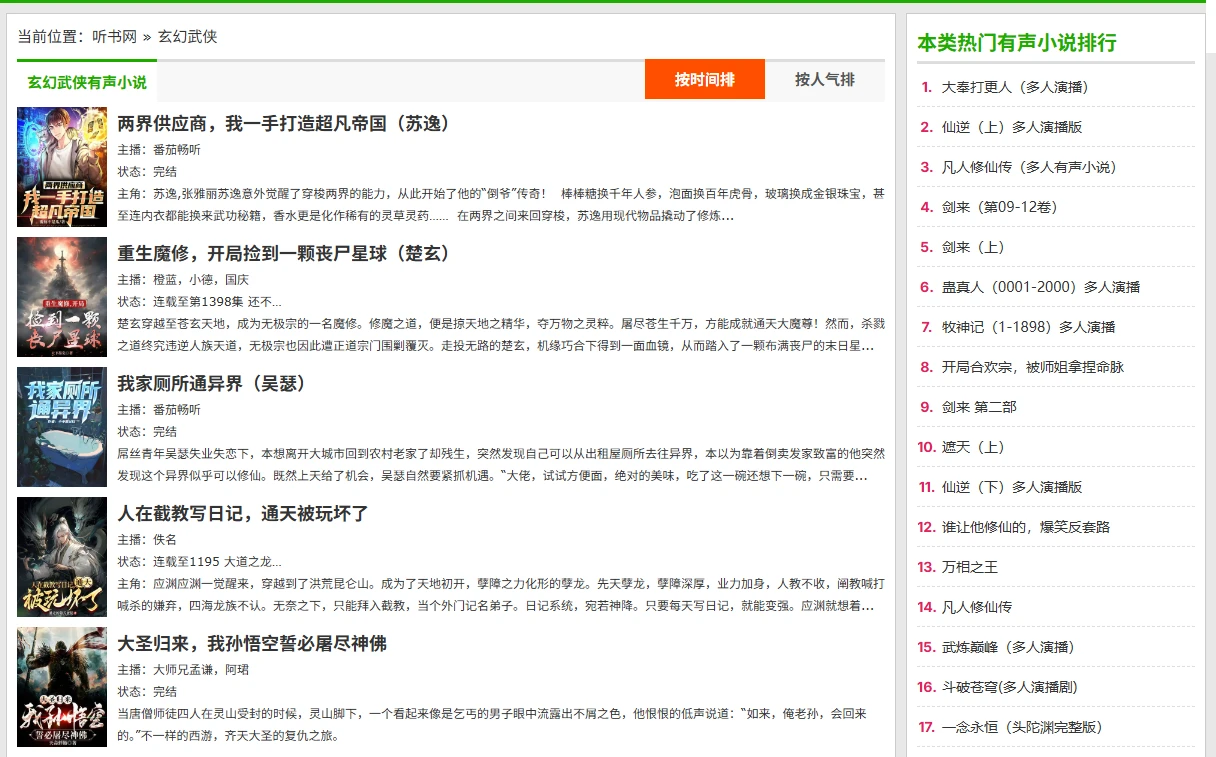Open title 重生魔修，开局捡到一颗丧尸星球
The width and height of the screenshot is (1216, 757).
click(284, 254)
